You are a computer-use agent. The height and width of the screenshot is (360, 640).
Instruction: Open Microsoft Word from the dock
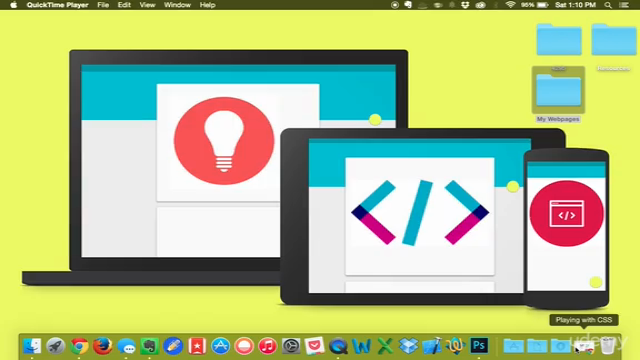(361, 346)
